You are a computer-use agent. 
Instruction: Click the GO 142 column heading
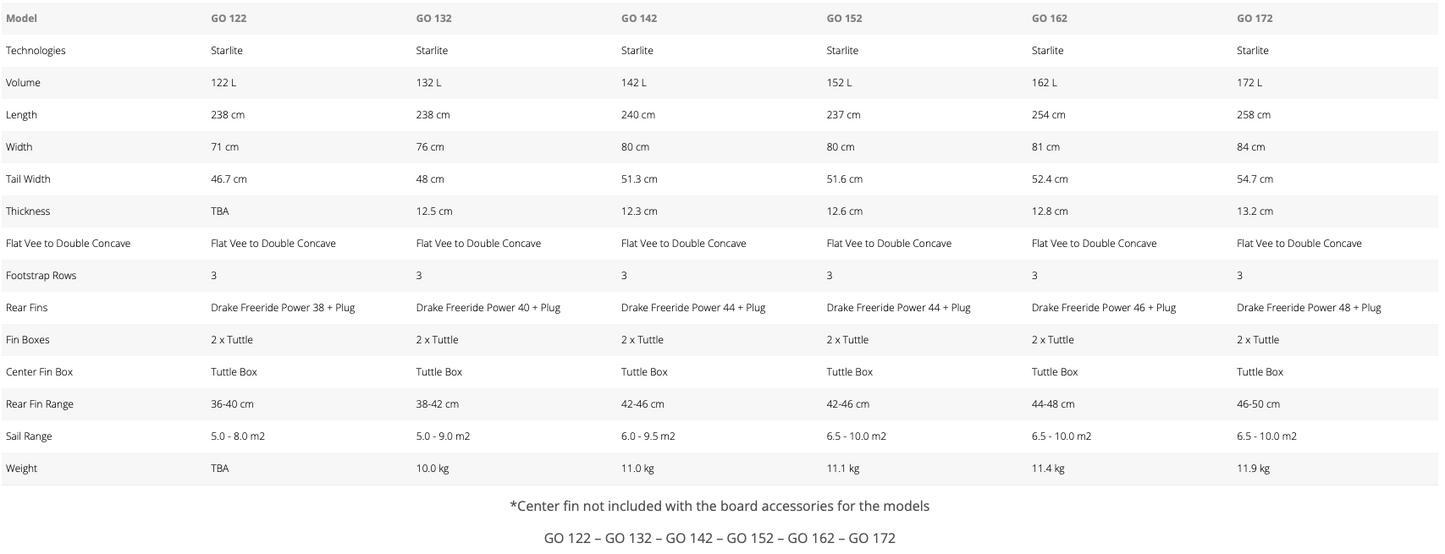point(639,18)
